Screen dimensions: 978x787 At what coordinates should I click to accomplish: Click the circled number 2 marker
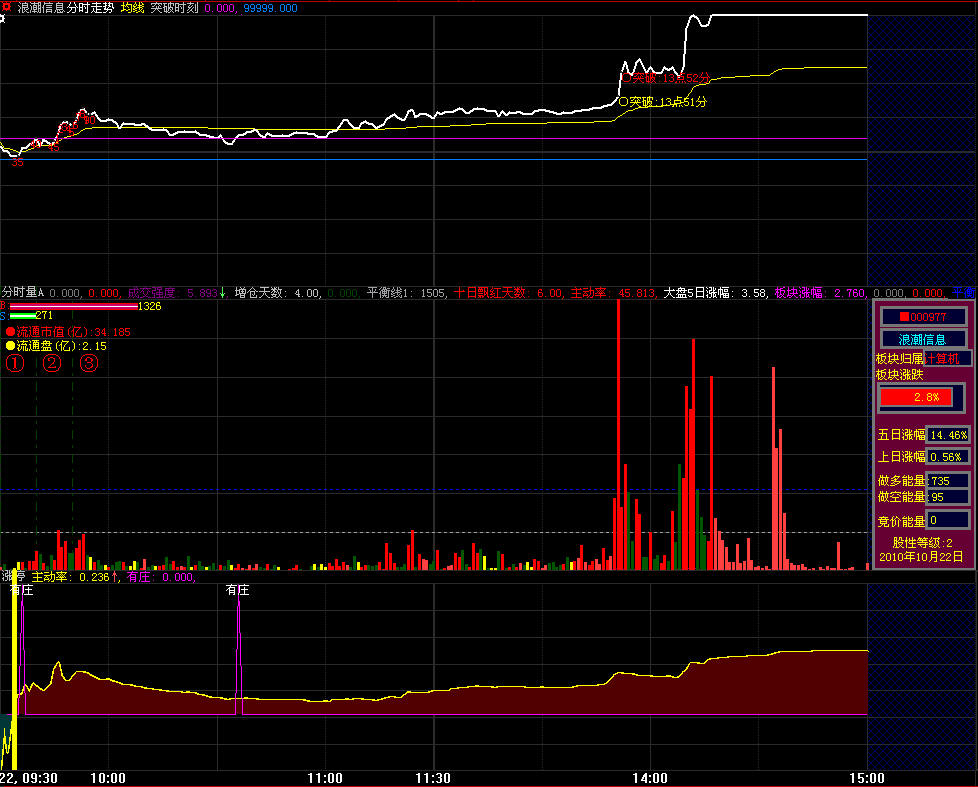click(52, 363)
